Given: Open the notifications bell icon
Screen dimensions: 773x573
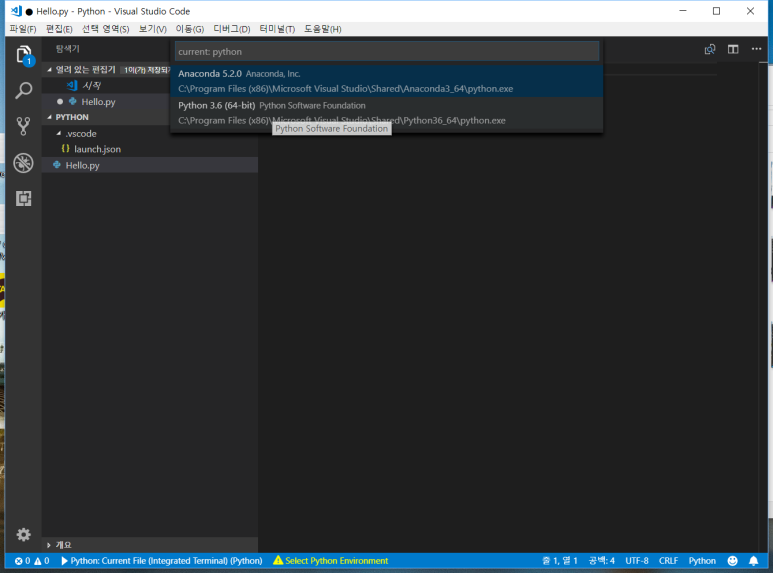Looking at the screenshot, I should click(754, 561).
